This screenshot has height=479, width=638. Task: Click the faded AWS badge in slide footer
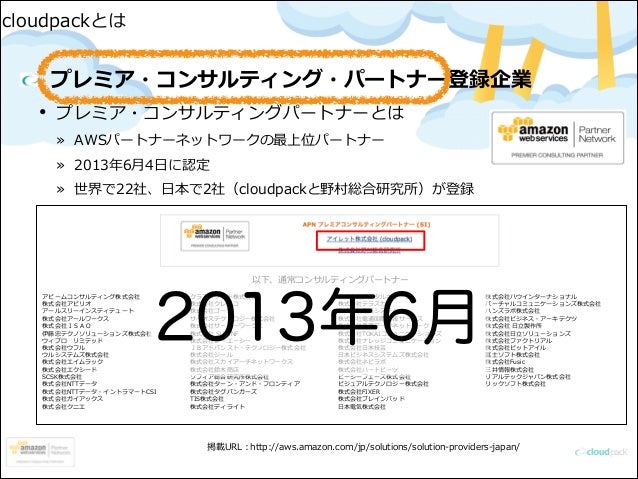(x=40, y=452)
